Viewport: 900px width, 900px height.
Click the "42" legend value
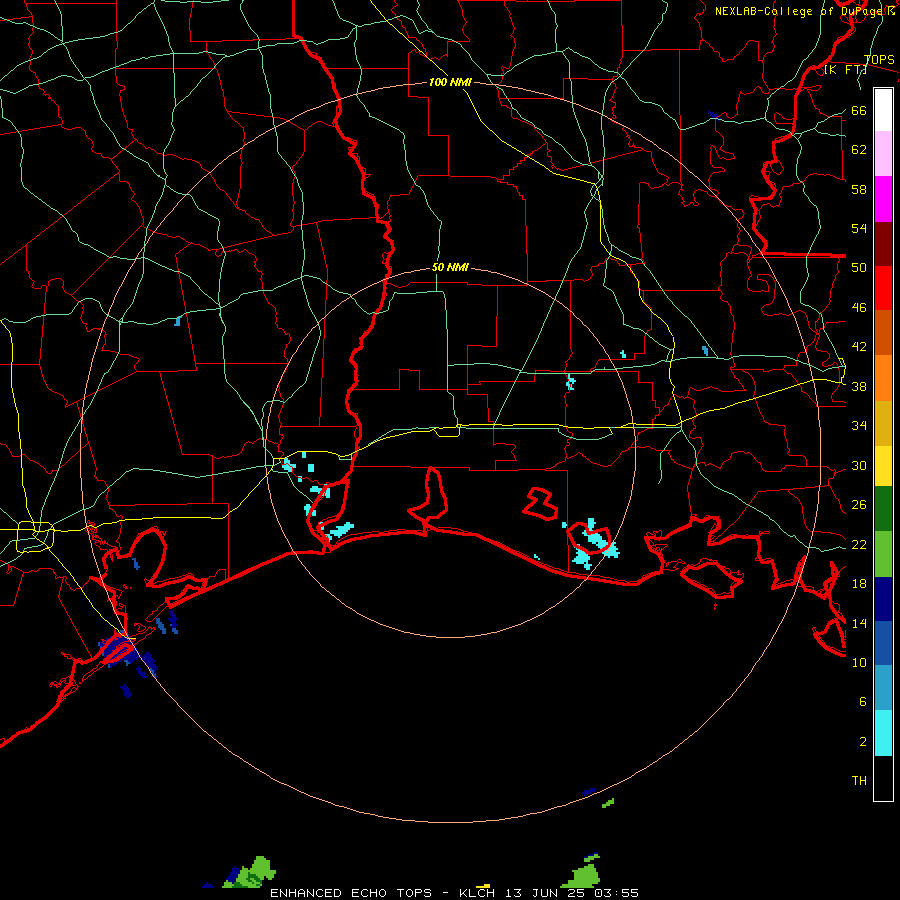pos(859,347)
